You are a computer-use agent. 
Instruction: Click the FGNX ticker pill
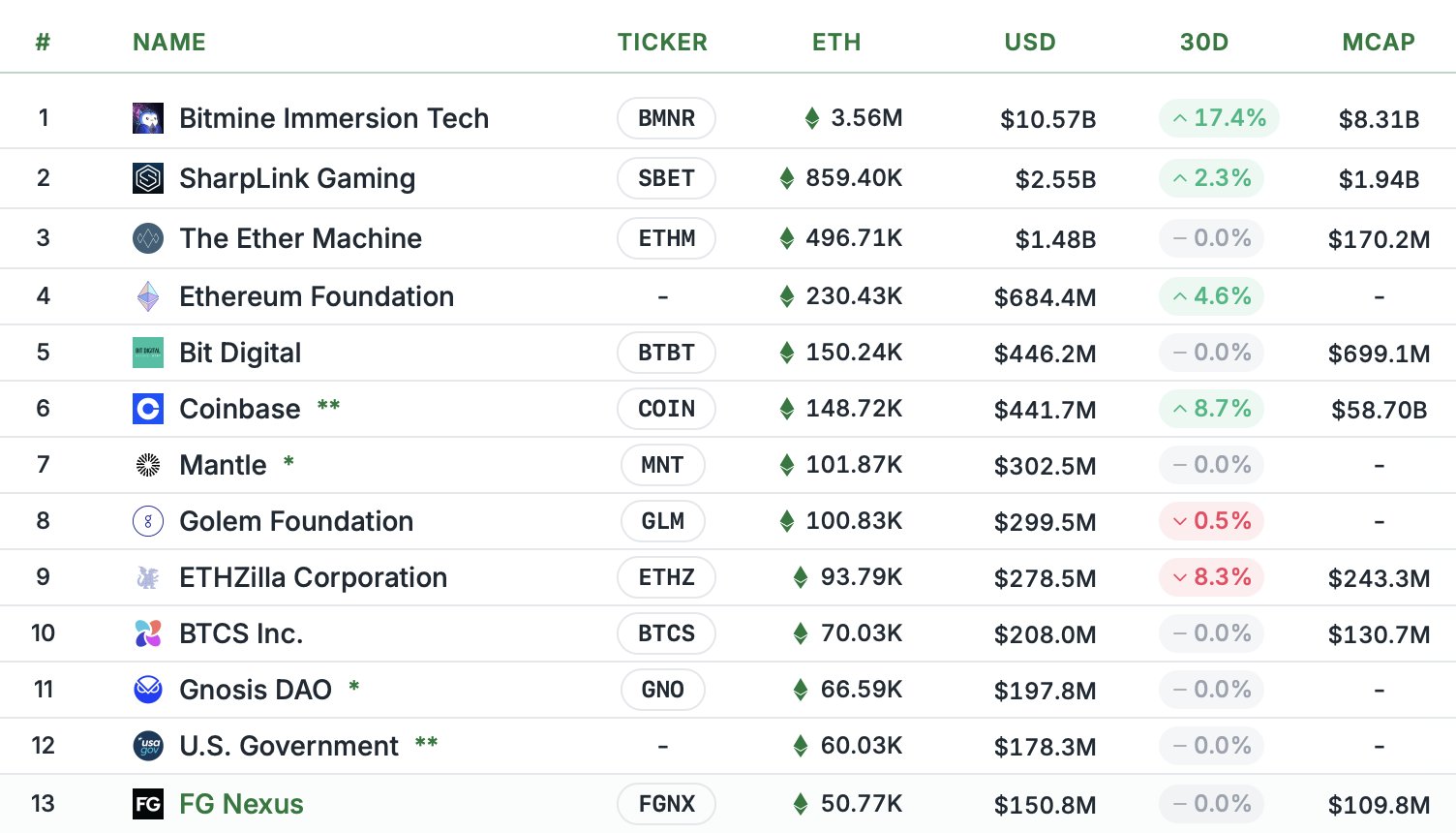pyautogui.click(x=666, y=804)
